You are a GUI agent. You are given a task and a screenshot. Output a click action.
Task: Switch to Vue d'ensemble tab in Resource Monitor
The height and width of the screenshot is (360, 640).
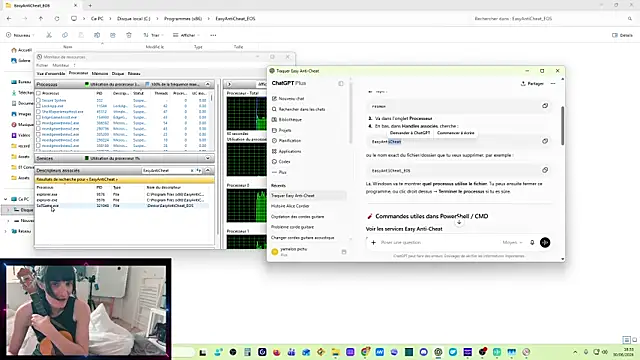pos(51,73)
